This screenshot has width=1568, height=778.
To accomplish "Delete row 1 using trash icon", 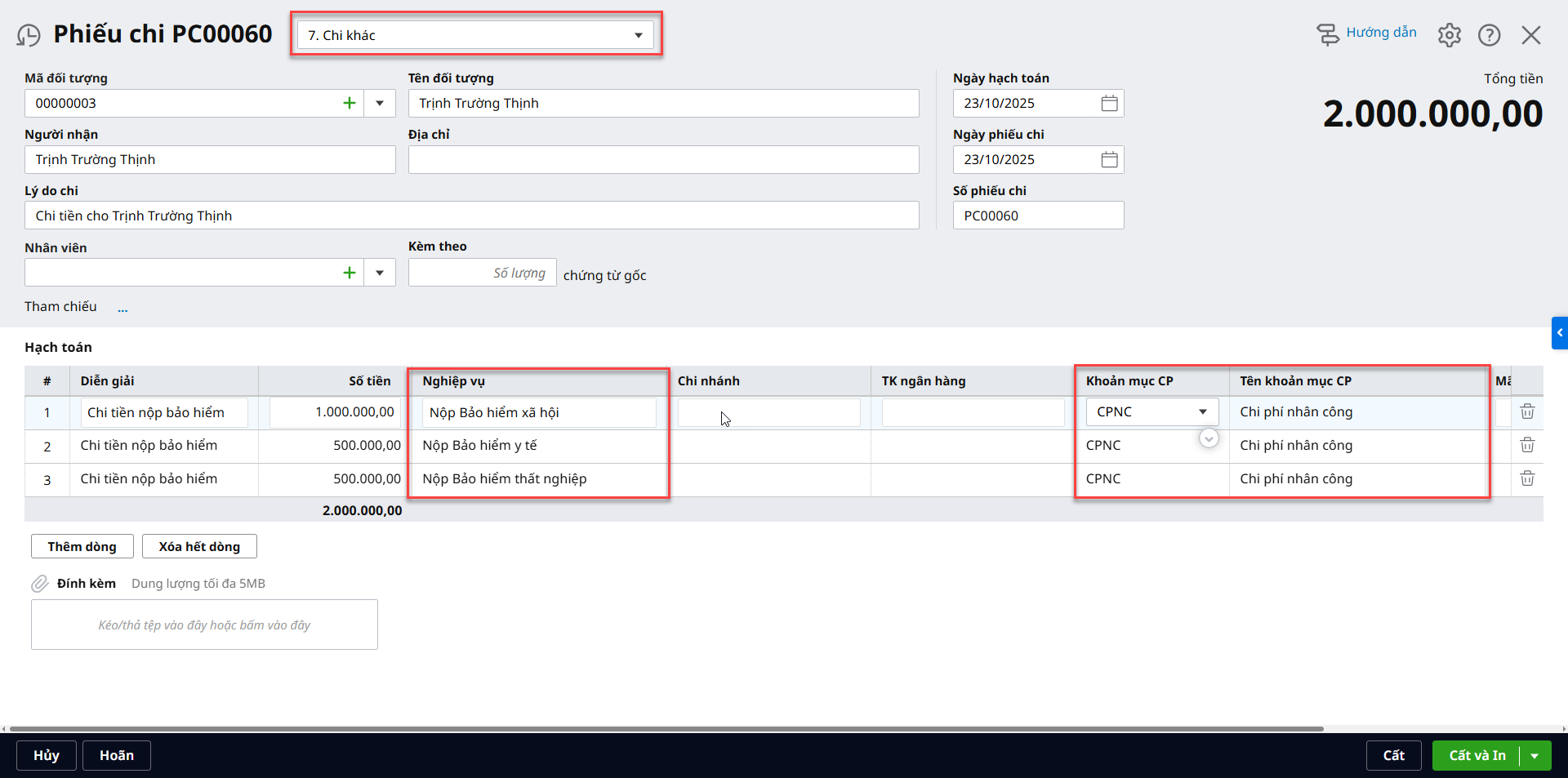I will tap(1527, 411).
